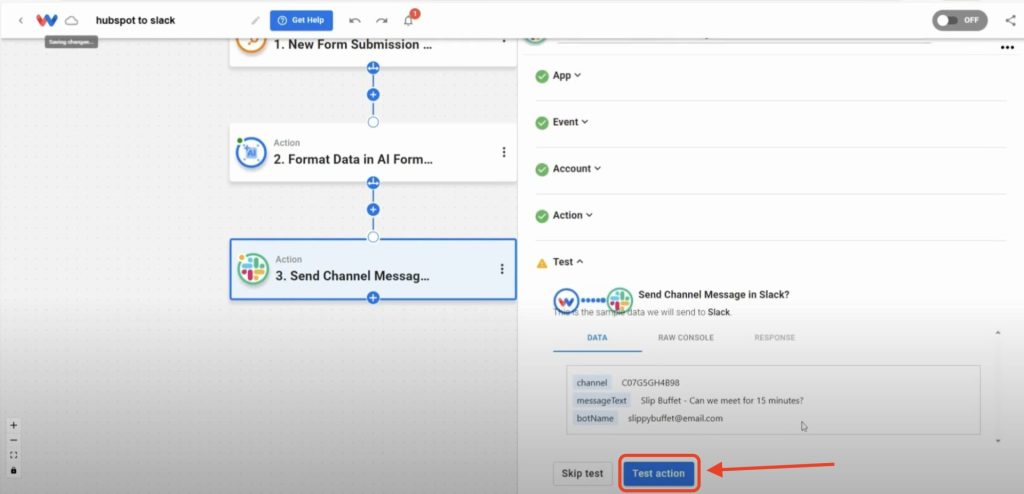
Task: Click the workflow title hubspot to slack
Action: [x=135, y=20]
